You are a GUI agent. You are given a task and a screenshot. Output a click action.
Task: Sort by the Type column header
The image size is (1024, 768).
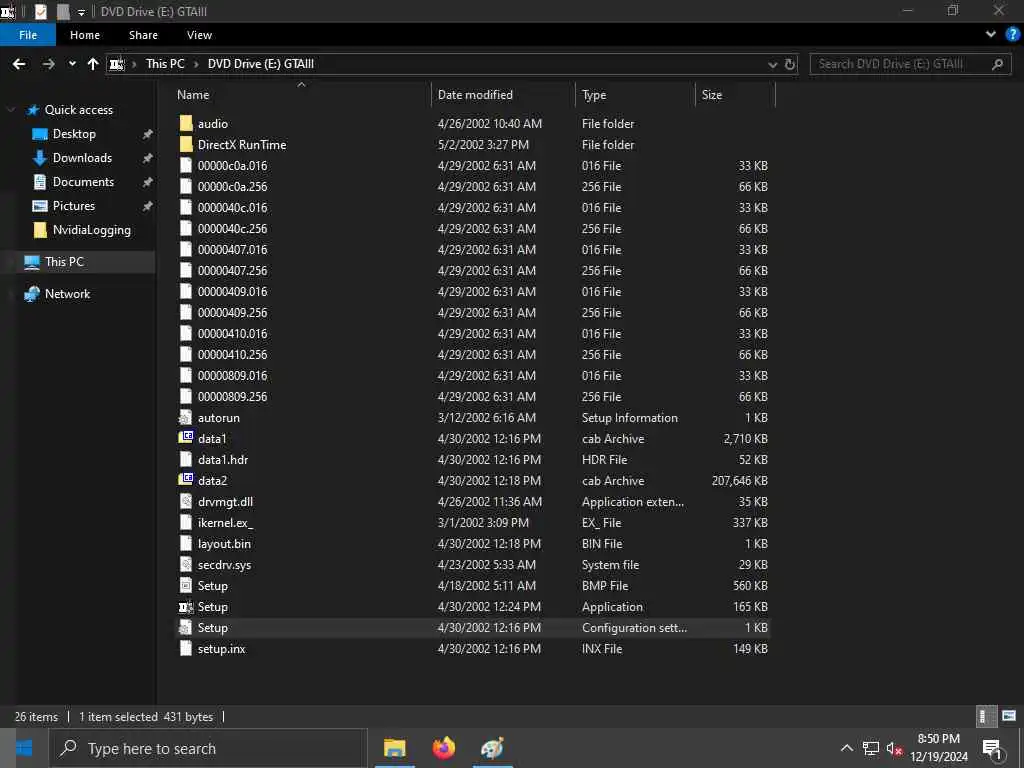coord(594,95)
